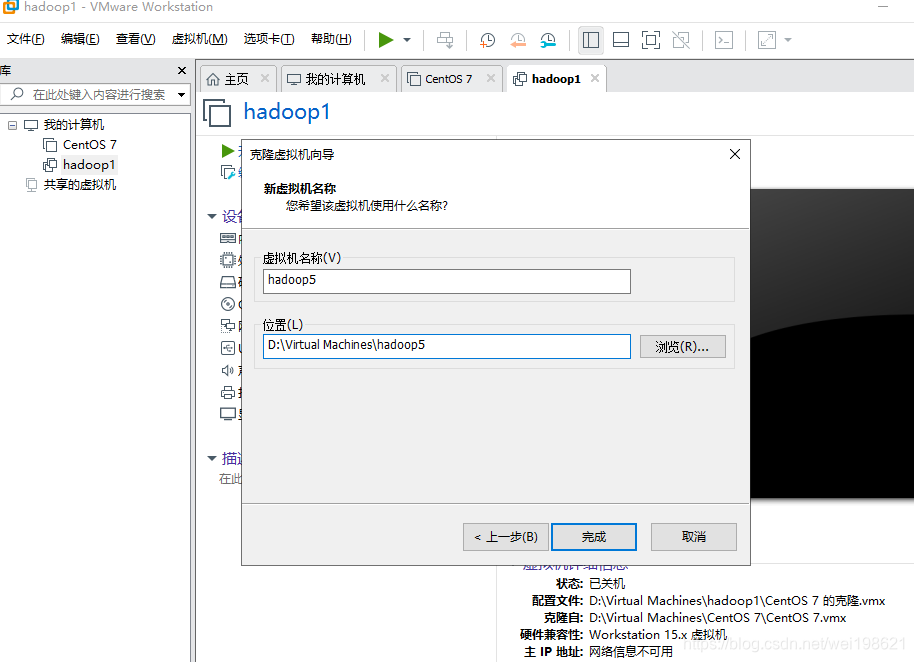Open the library search dropdown arrow
914x662 pixels.
click(x=182, y=94)
